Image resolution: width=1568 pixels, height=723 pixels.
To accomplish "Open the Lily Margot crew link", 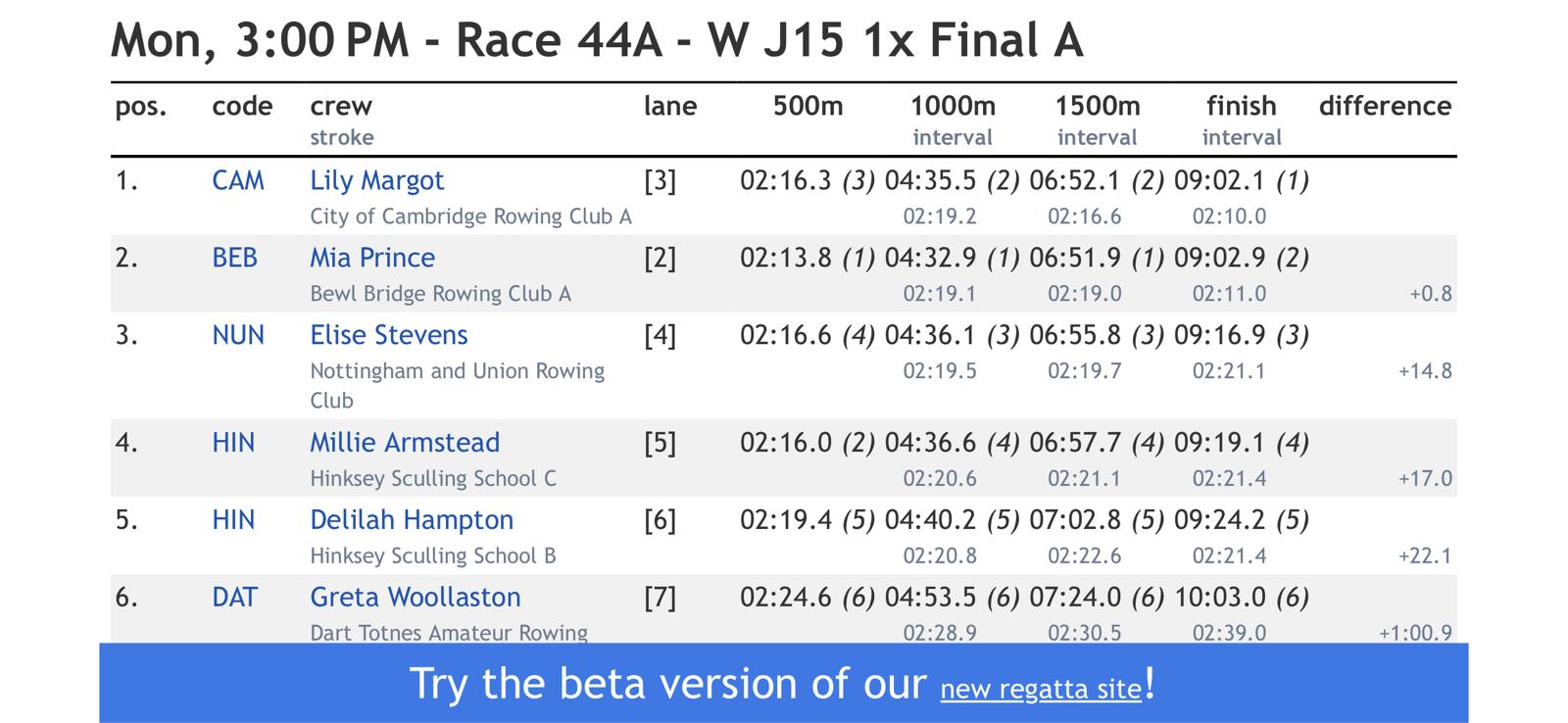I will [x=376, y=181].
